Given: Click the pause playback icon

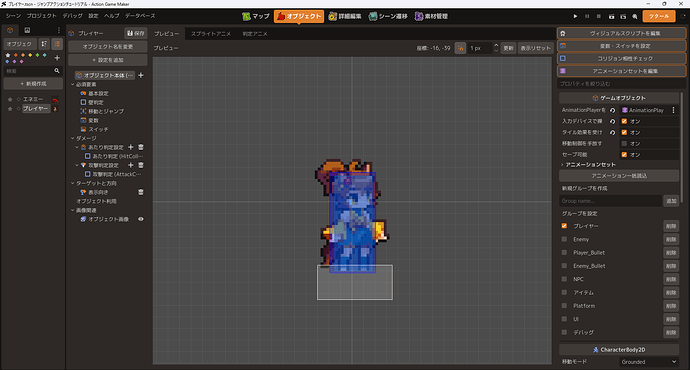Looking at the screenshot, I should [x=587, y=16].
